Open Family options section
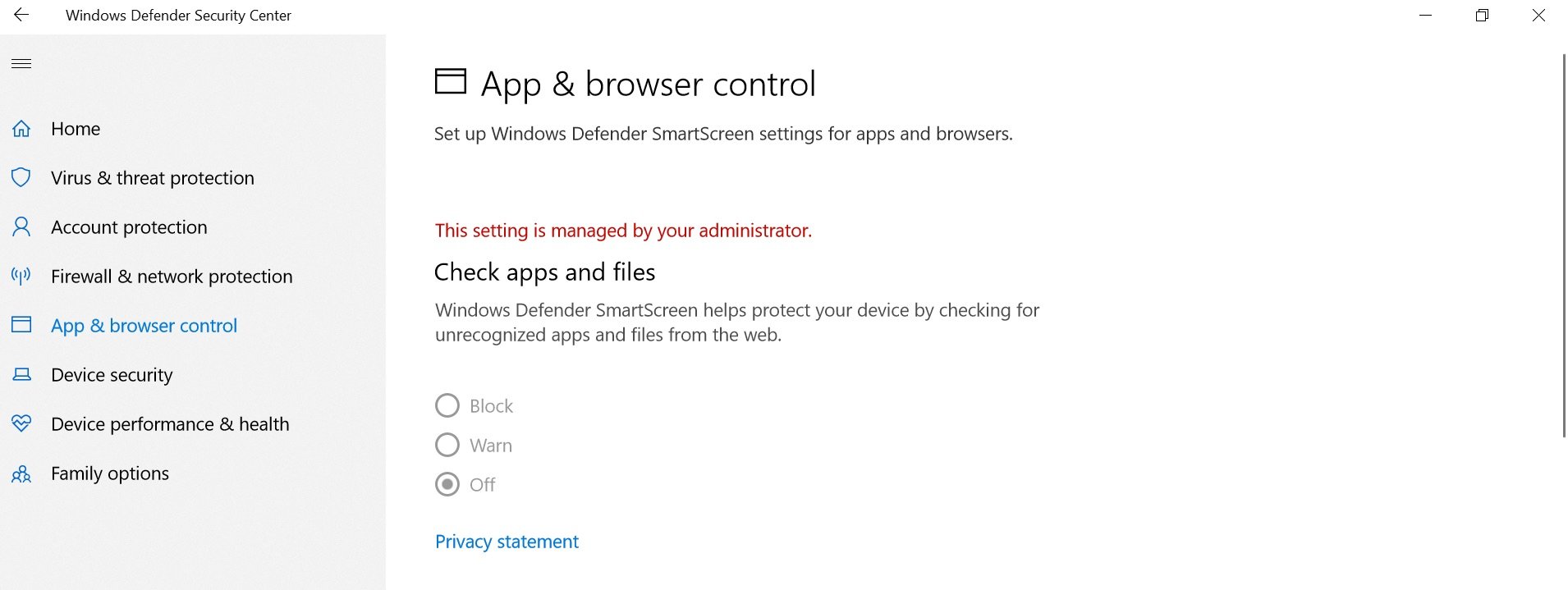 [110, 473]
